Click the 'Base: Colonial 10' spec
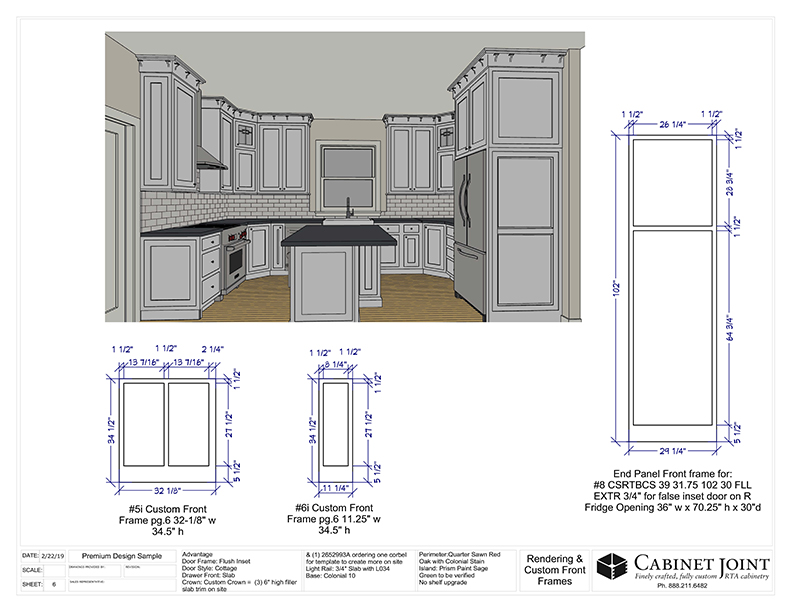 tap(330, 575)
